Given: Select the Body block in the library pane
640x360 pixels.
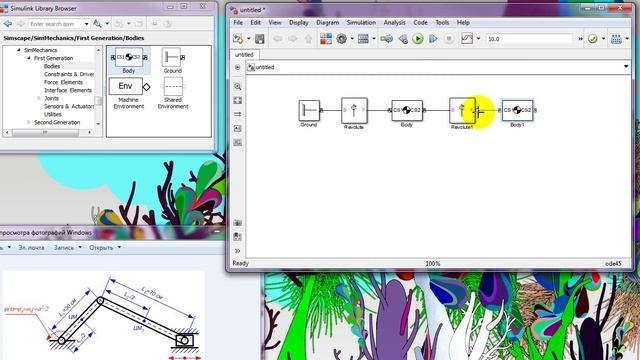Looking at the screenshot, I should (x=129, y=60).
